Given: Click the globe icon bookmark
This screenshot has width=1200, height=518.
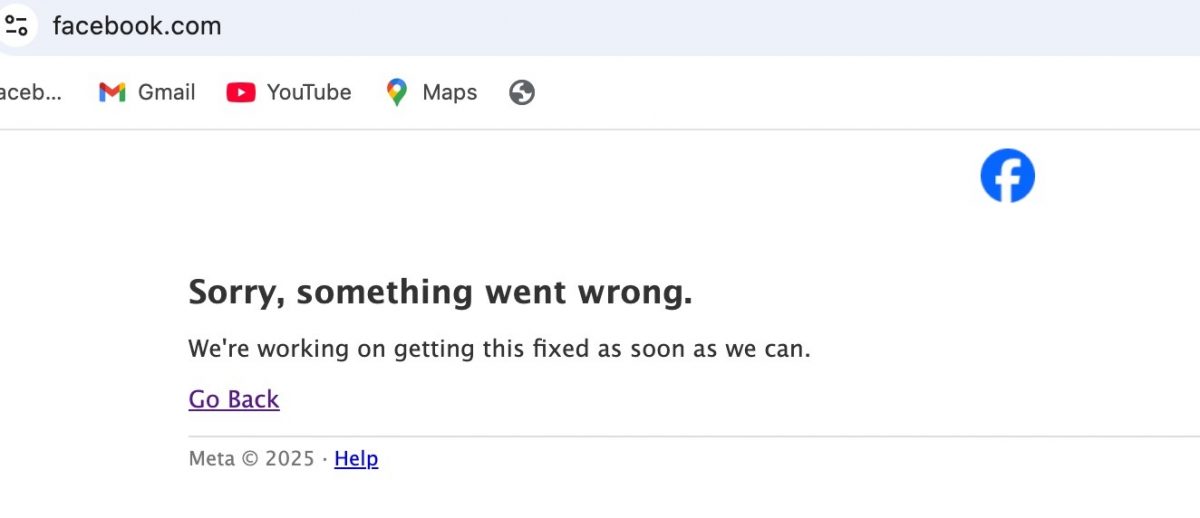Looking at the screenshot, I should coord(521,93).
